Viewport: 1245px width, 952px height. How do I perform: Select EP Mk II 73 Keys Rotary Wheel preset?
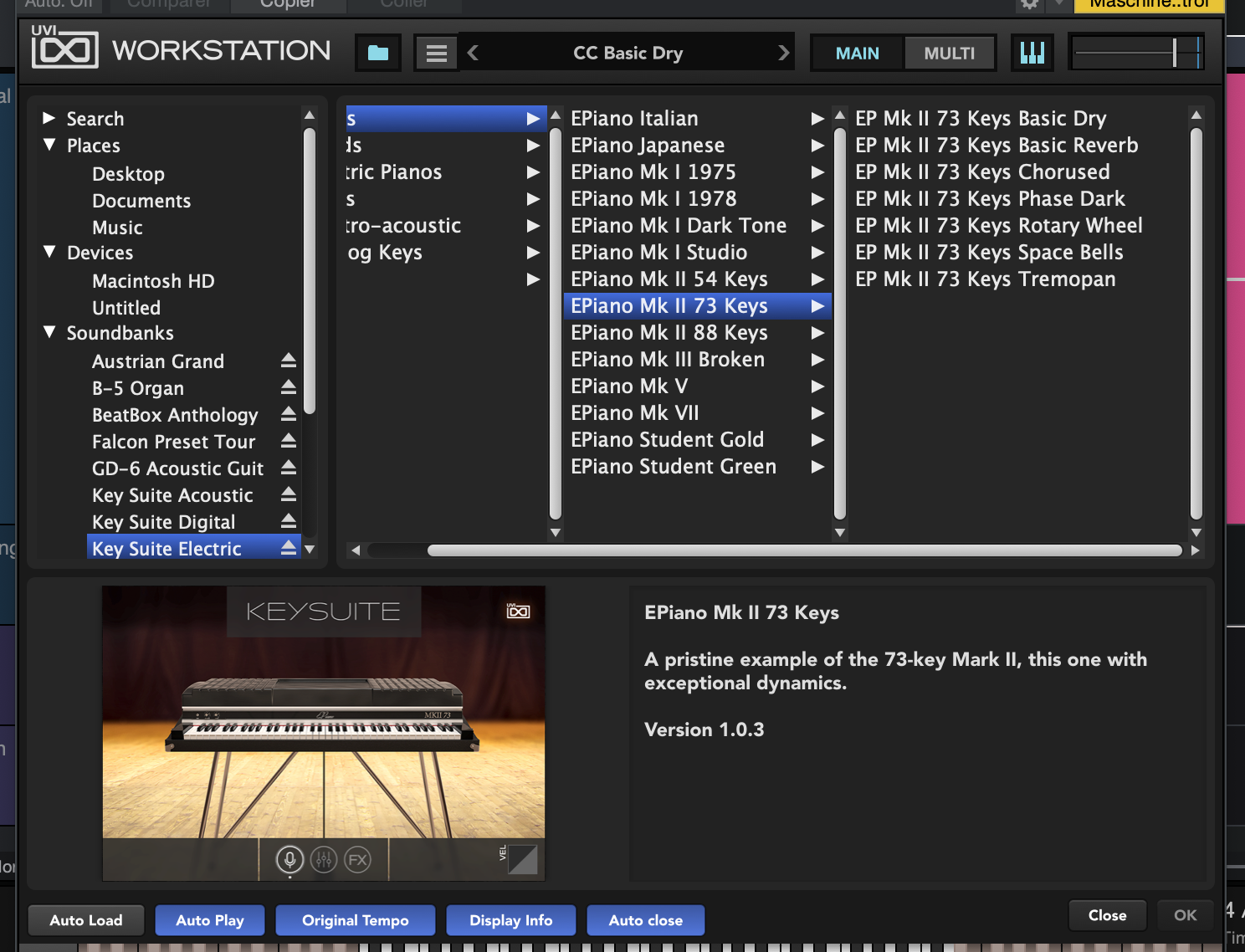(999, 226)
